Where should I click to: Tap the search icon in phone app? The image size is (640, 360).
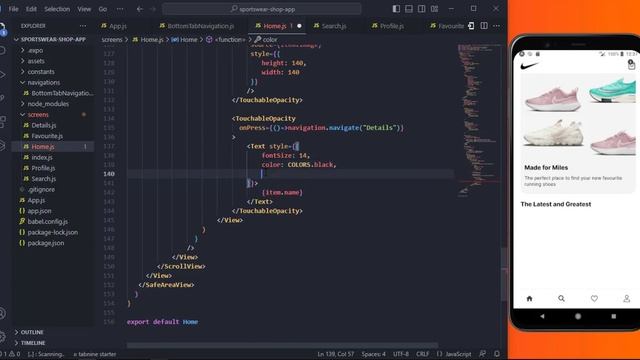pyautogui.click(x=562, y=299)
